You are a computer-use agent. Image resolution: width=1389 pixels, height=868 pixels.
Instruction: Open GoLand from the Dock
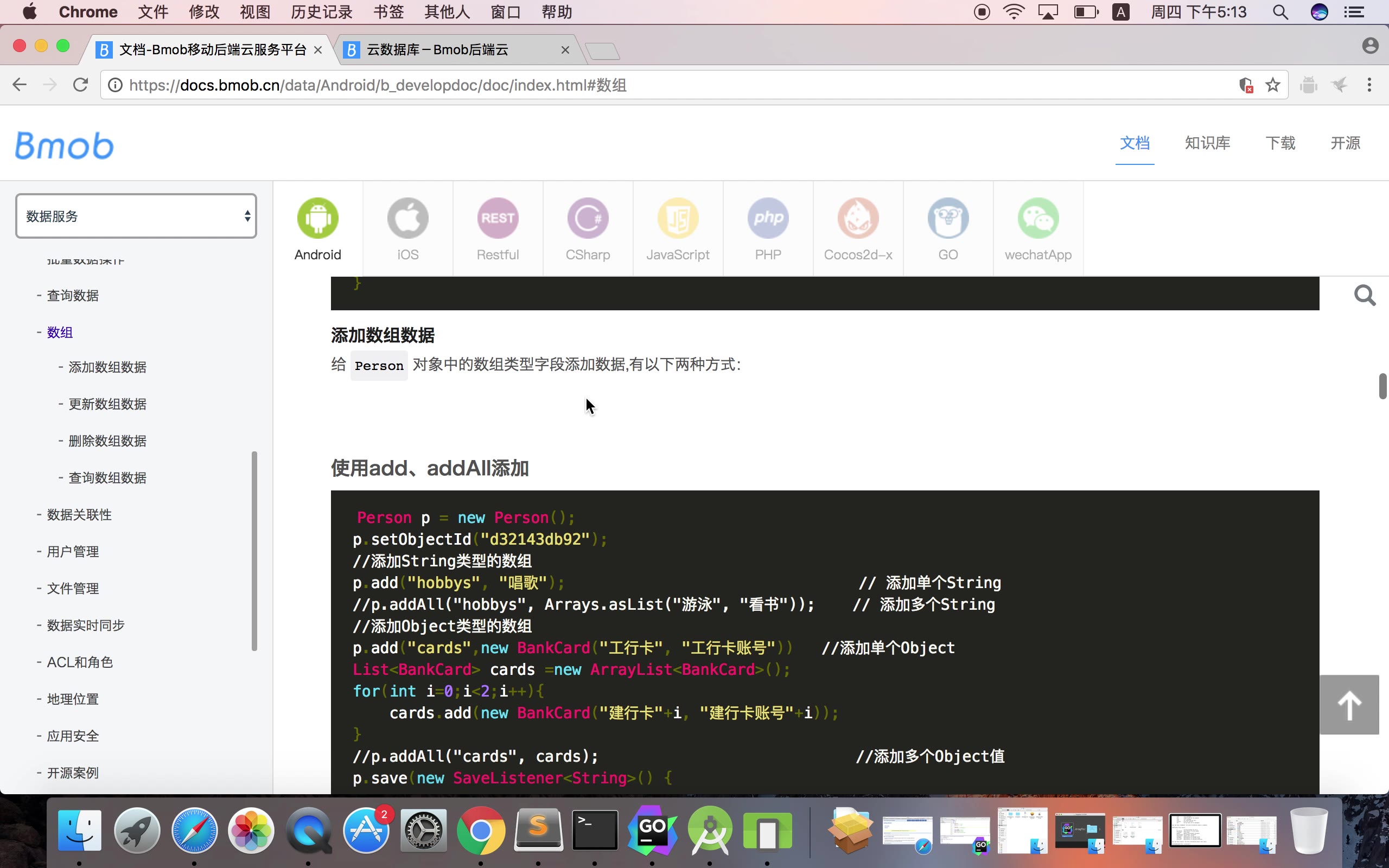[652, 830]
